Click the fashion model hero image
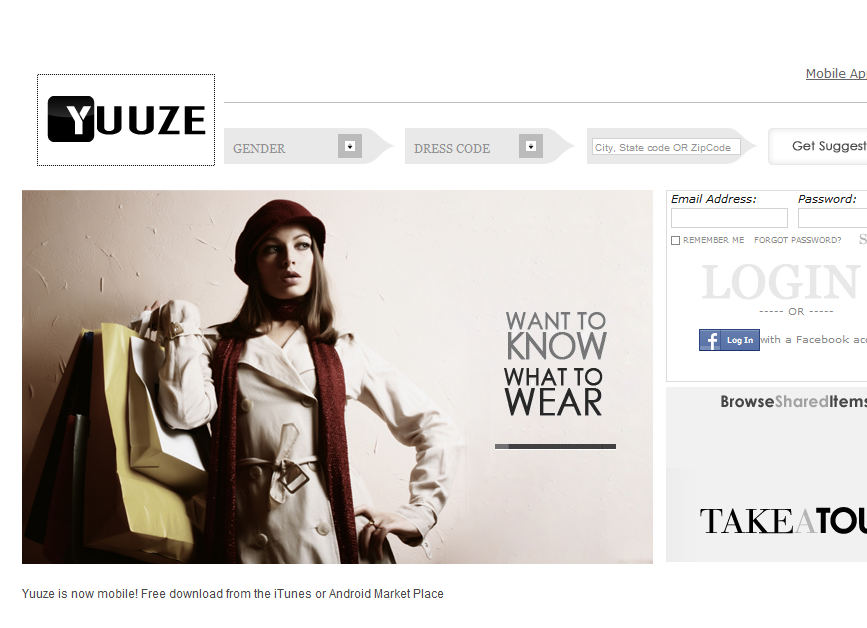This screenshot has height=628, width=867. coord(337,377)
